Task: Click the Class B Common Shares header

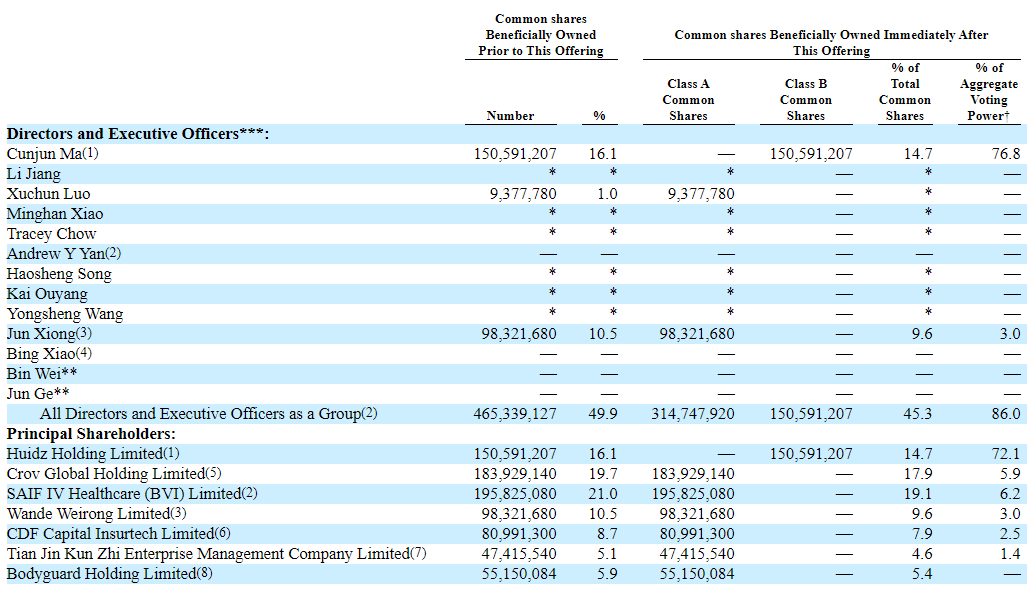Action: tap(806, 99)
